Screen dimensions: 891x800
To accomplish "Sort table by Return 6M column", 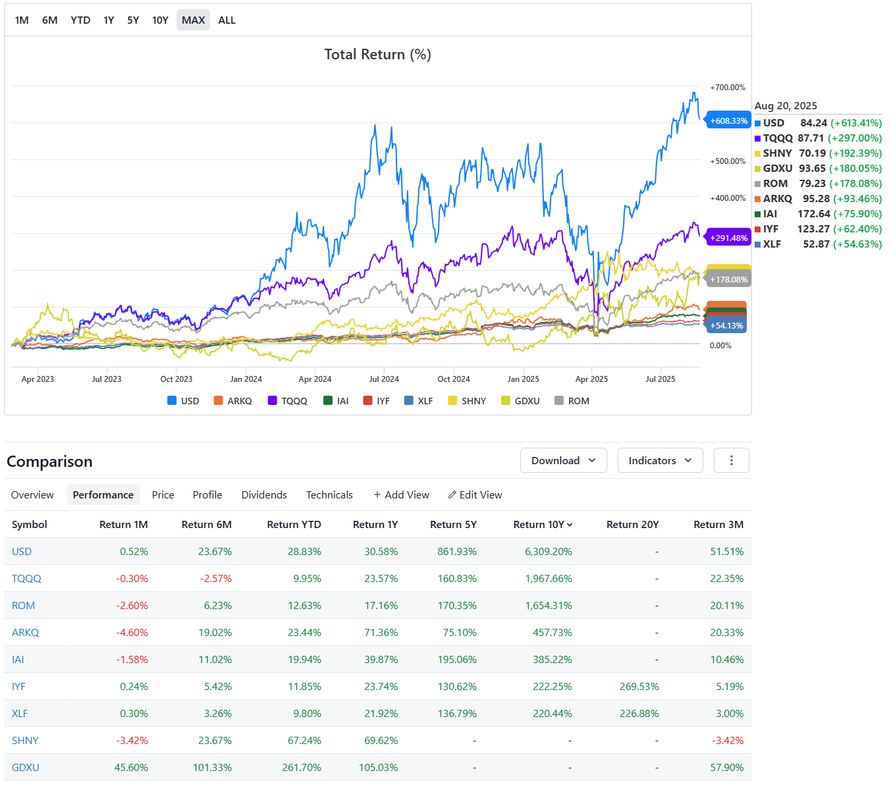I will [206, 525].
